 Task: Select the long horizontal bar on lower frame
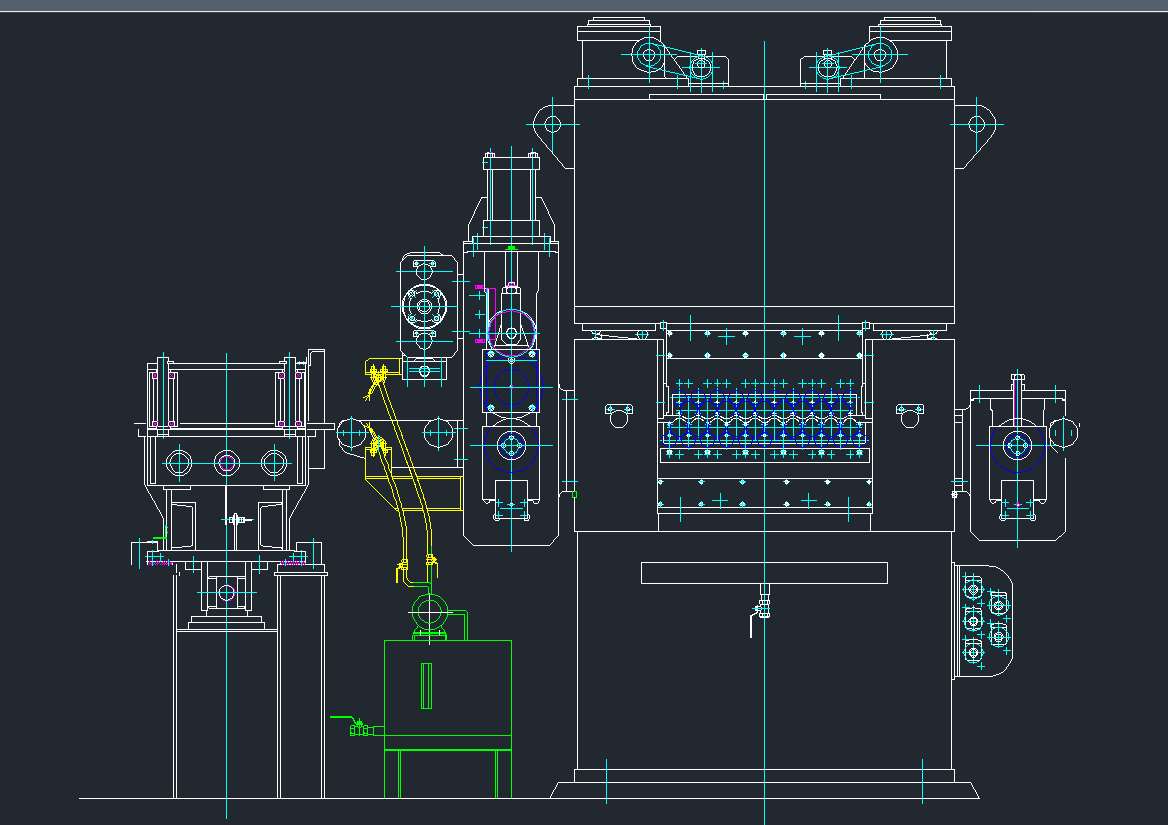(x=764, y=572)
